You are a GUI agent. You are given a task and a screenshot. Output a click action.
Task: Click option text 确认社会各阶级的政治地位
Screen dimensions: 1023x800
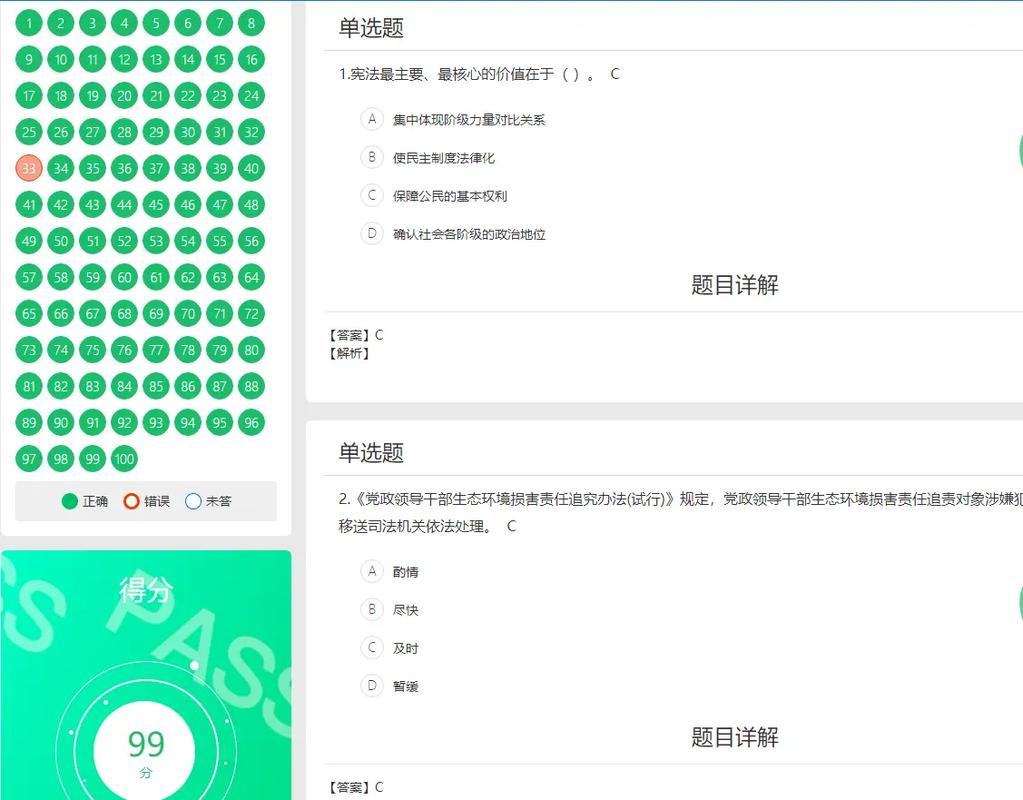(468, 234)
